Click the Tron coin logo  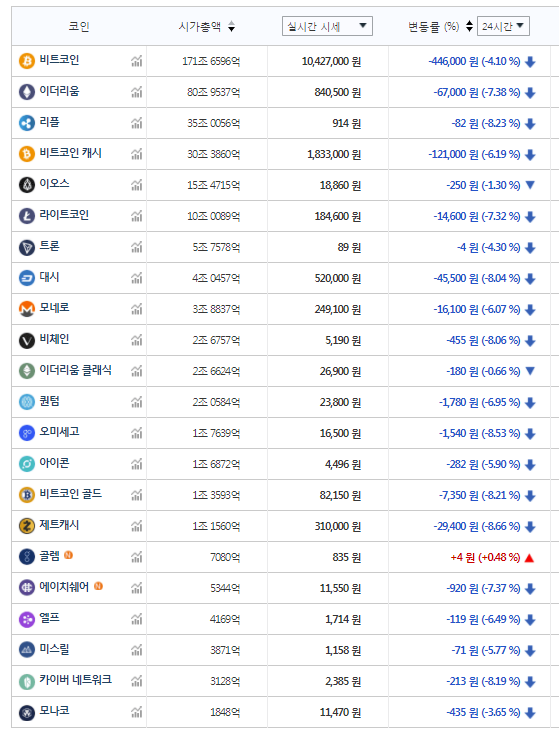click(27, 247)
